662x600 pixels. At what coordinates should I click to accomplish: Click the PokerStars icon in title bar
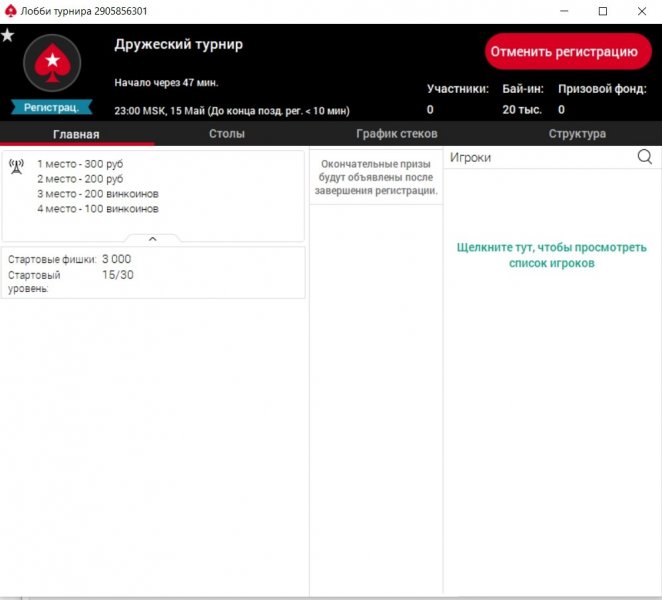pyautogui.click(x=10, y=11)
